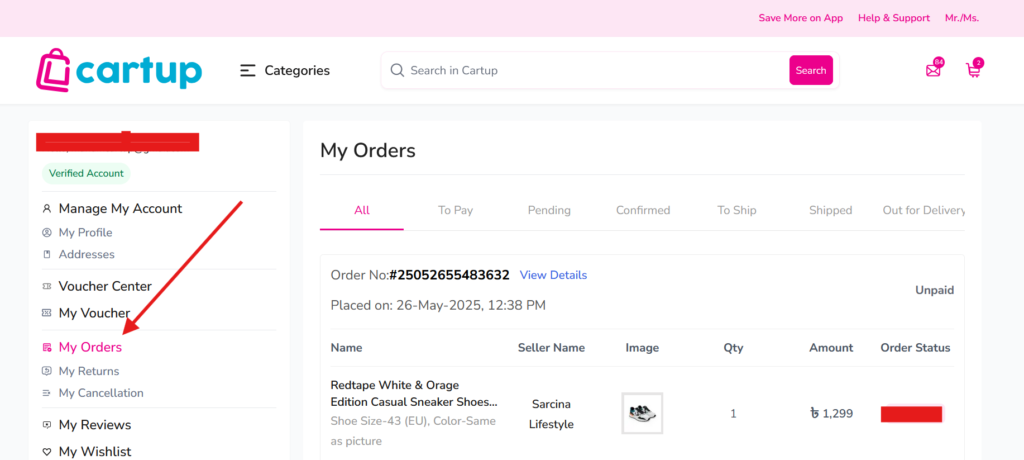Focus the Search in Cartup field
The width and height of the screenshot is (1024, 460).
[588, 70]
